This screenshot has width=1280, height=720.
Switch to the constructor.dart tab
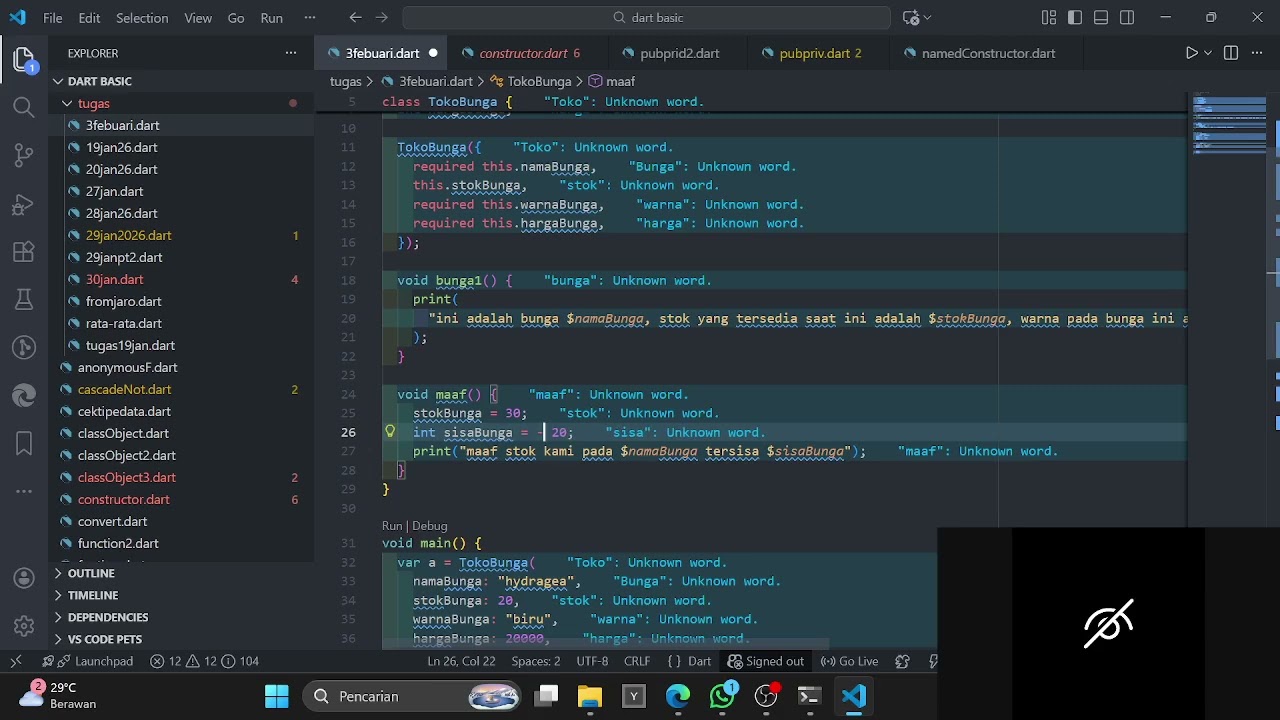522,53
